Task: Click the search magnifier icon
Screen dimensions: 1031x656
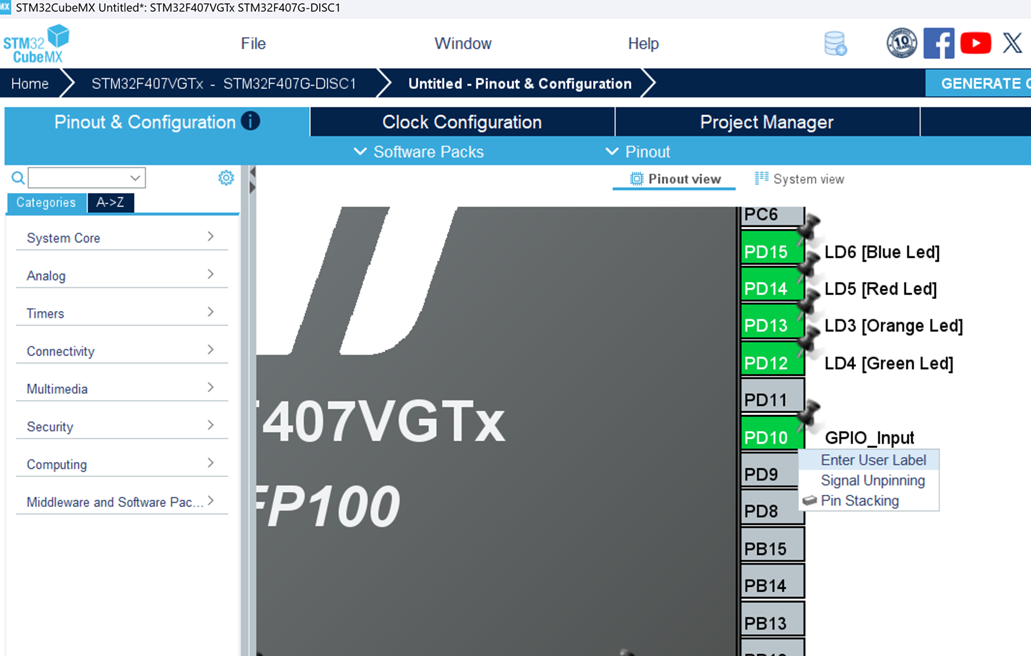Action: coord(18,177)
